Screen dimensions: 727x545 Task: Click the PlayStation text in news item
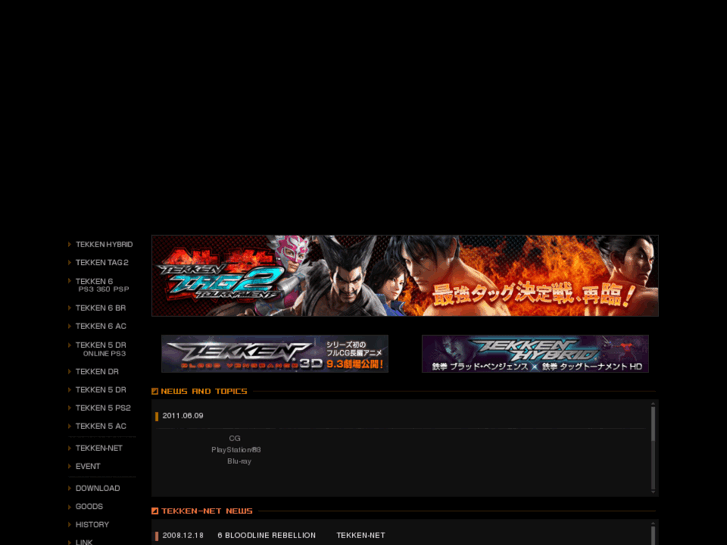(x=236, y=450)
